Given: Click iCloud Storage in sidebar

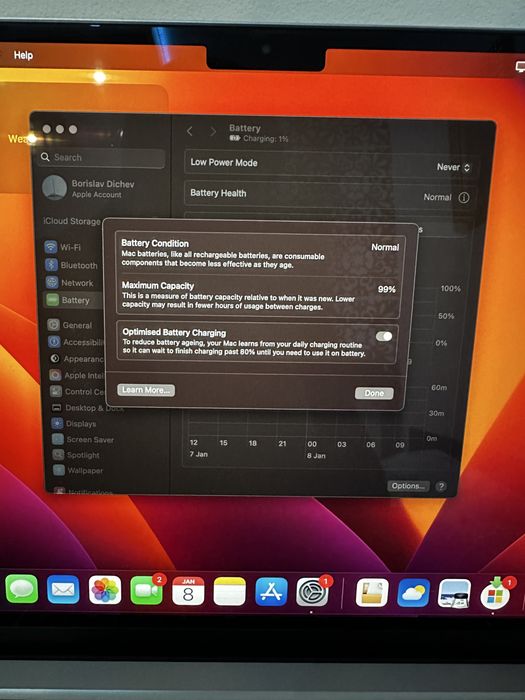Looking at the screenshot, I should pos(72,221).
